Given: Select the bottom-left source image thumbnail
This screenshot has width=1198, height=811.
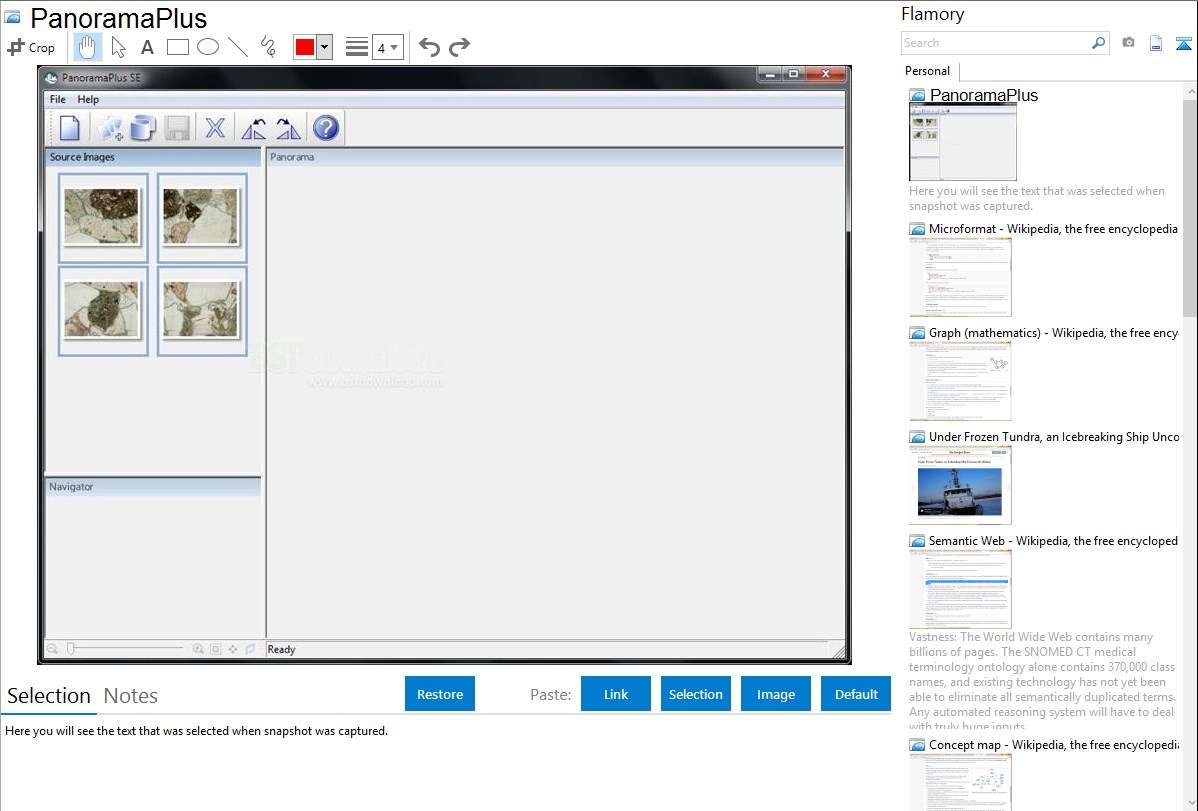Looking at the screenshot, I should (x=102, y=310).
